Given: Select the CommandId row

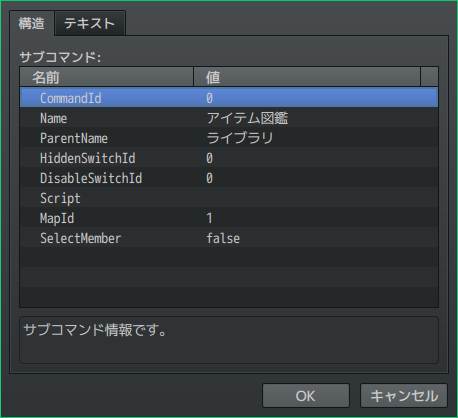Looking at the screenshot, I should (x=229, y=97).
